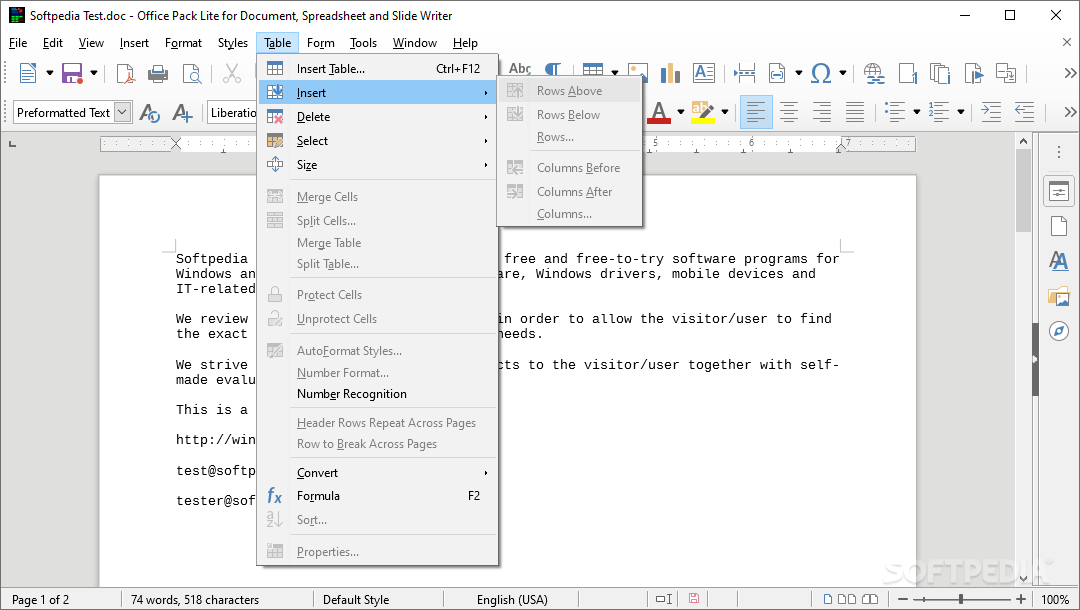Switch to single-page view in status bar
The image size is (1080, 610).
(x=828, y=599)
